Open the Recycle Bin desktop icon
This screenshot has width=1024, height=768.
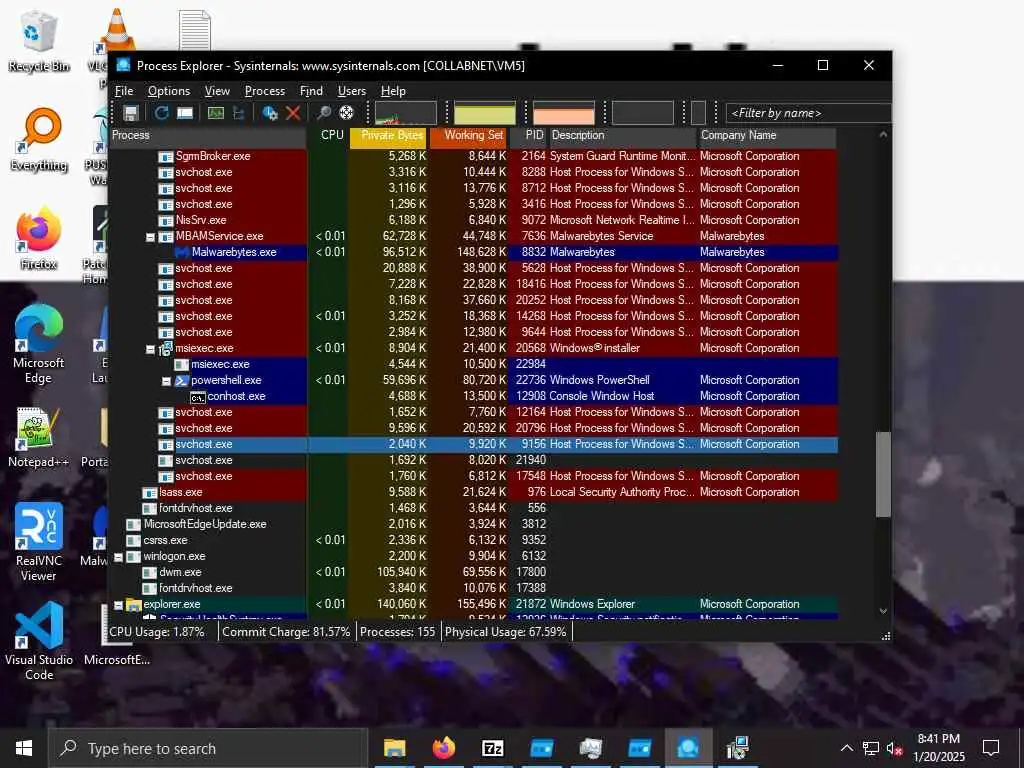coord(39,40)
